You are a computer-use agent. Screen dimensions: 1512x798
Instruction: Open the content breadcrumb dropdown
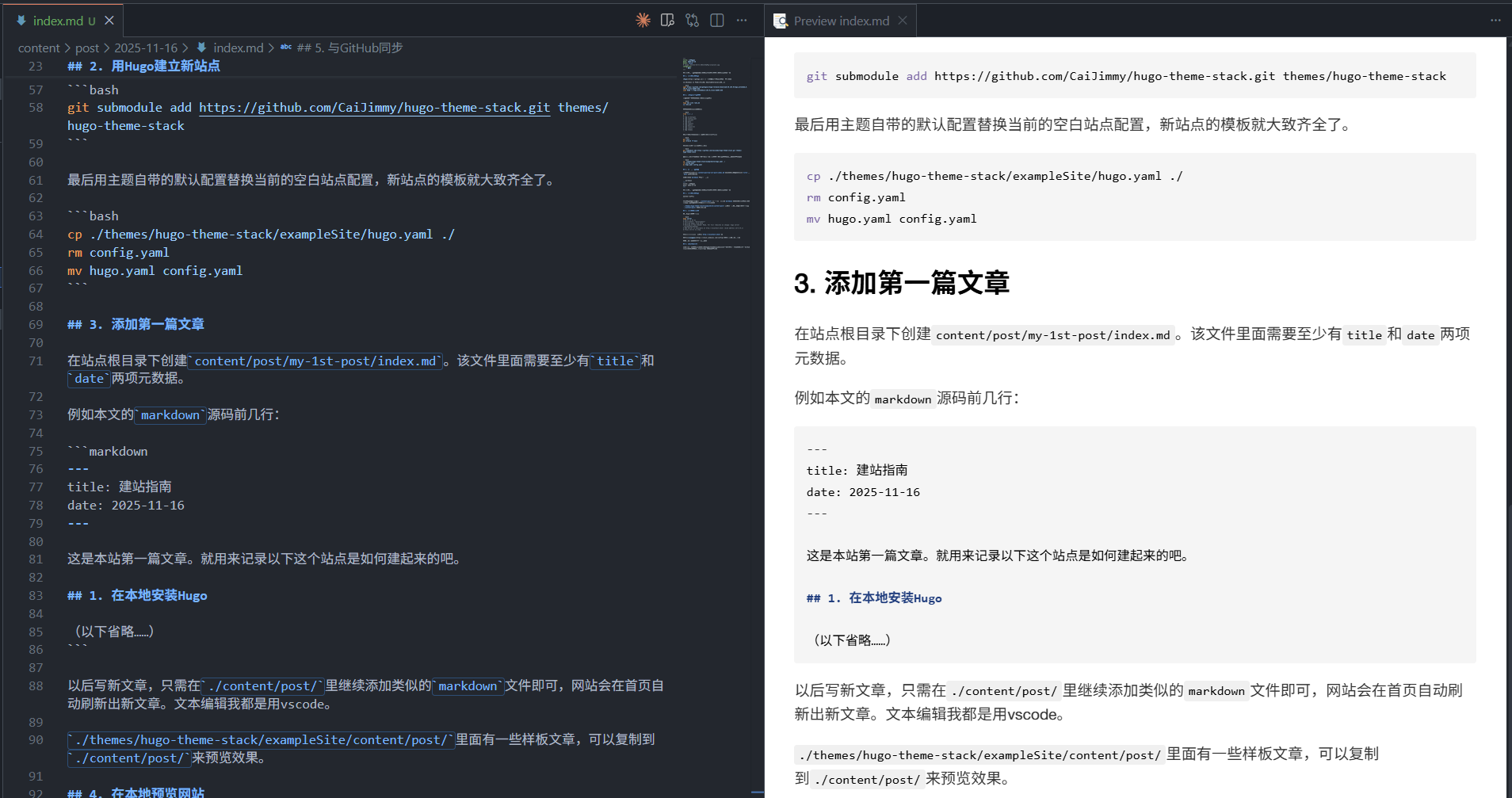point(39,48)
